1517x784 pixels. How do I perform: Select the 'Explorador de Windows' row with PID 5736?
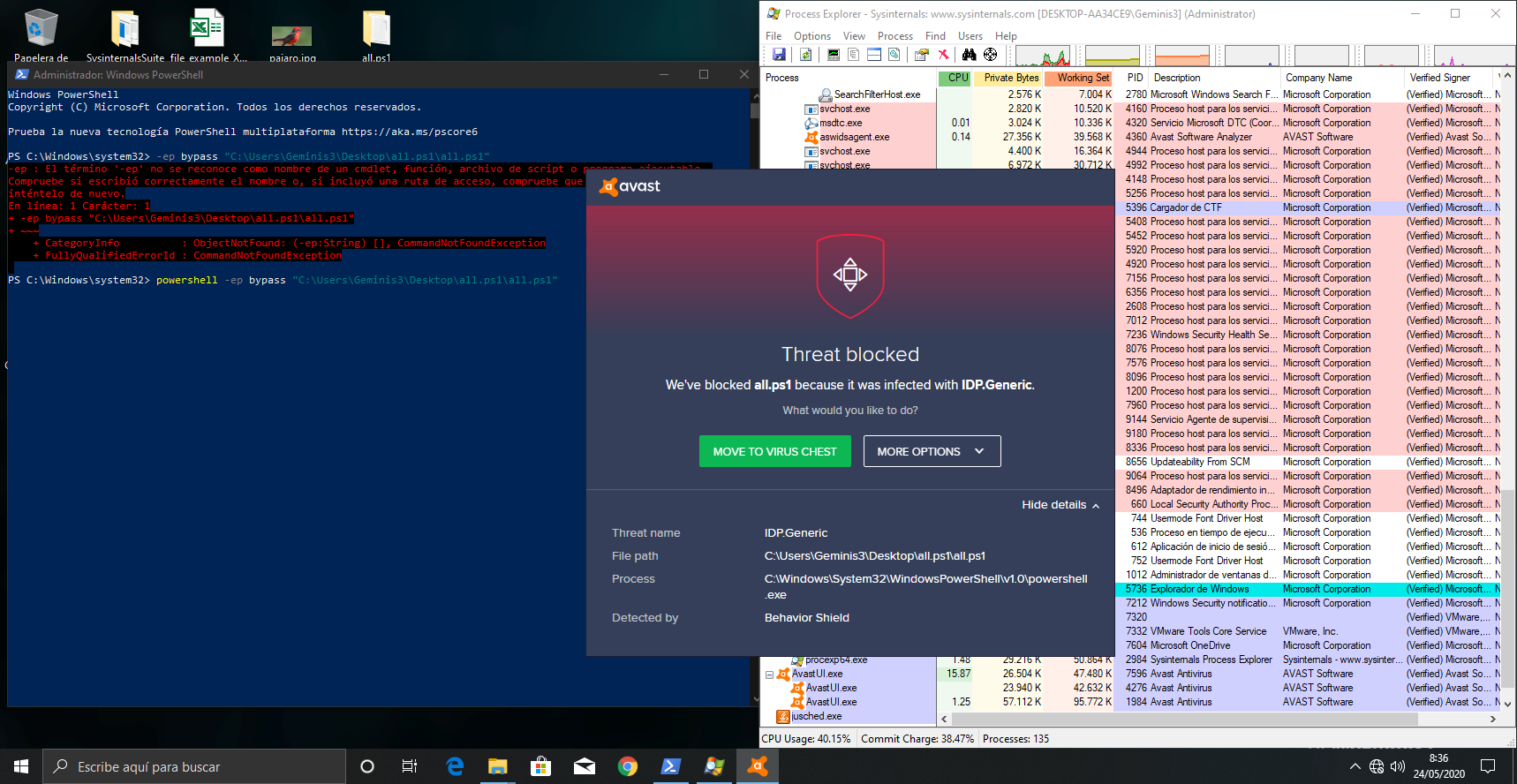[1308, 589]
